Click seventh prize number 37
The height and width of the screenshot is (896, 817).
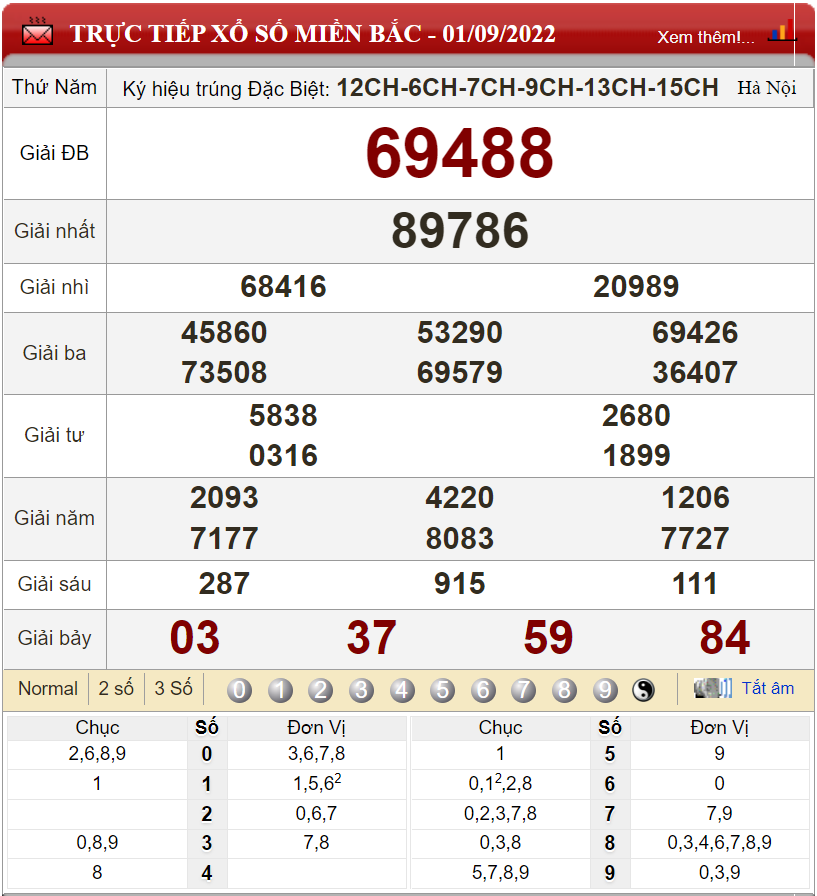coord(371,638)
